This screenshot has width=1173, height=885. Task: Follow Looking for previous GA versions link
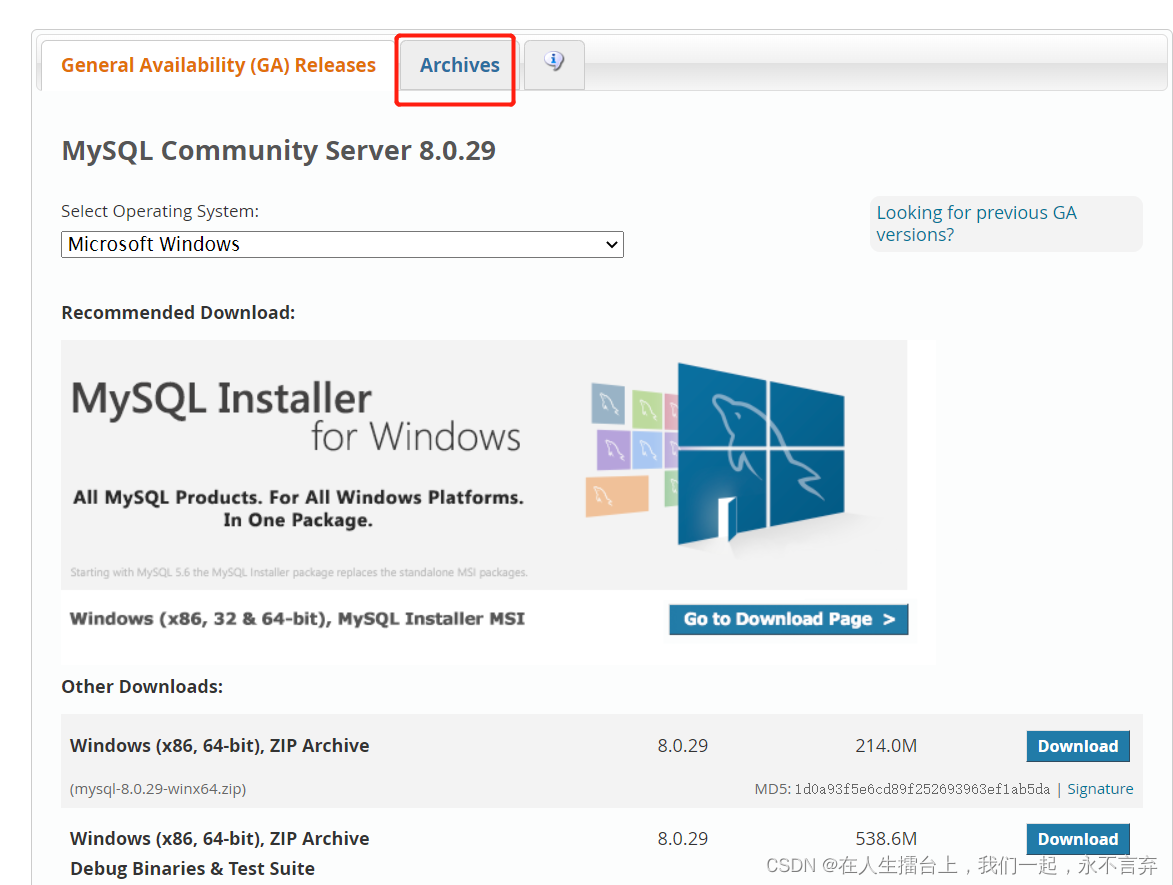[976, 224]
